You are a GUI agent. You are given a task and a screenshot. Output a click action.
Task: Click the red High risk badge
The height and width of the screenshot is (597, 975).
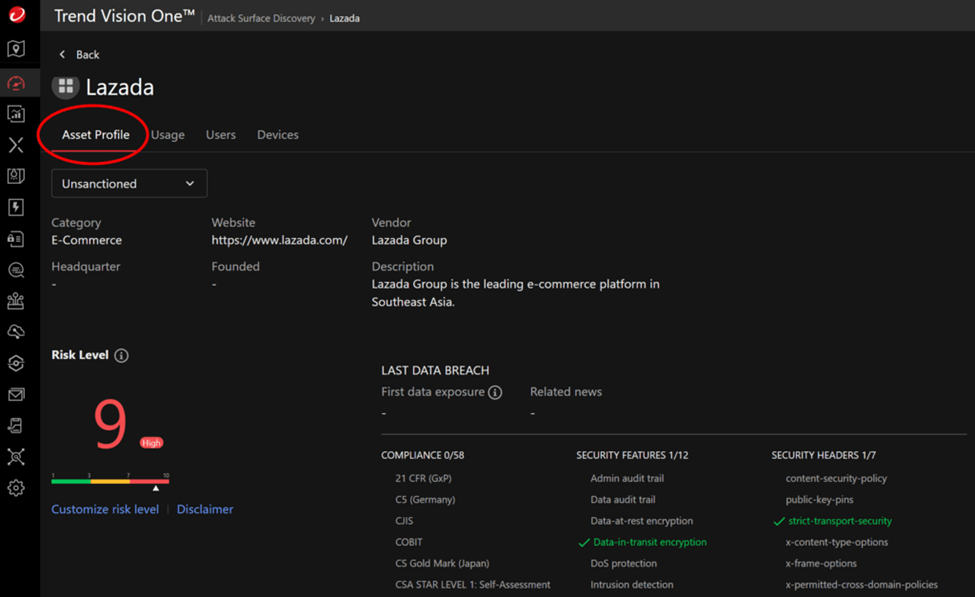(x=151, y=443)
